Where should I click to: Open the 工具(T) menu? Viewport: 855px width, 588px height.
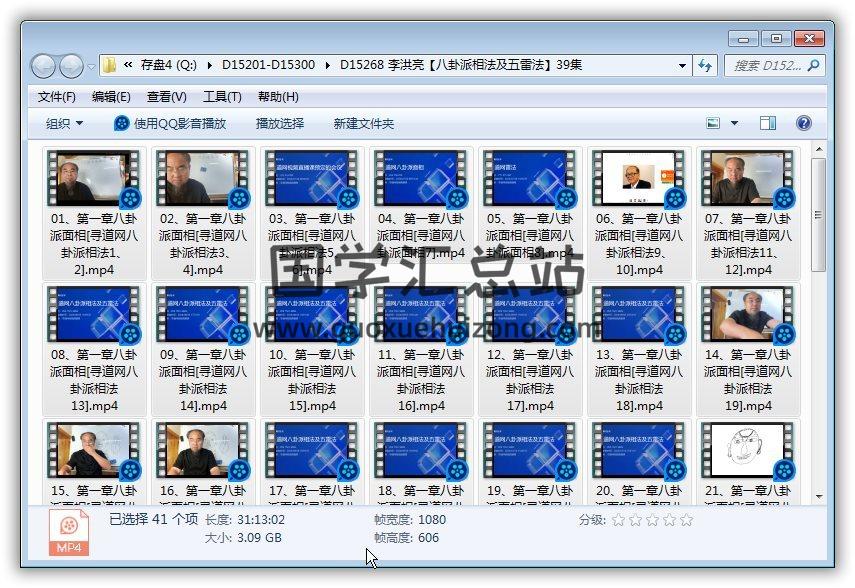point(222,97)
